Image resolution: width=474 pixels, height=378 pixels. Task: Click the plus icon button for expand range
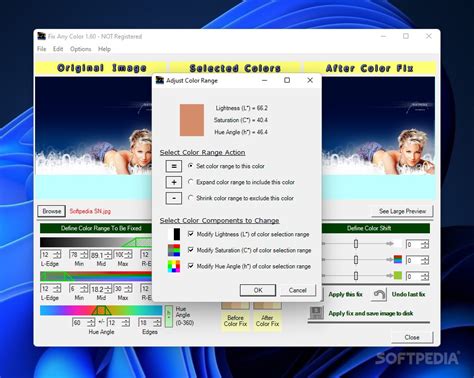174,182
